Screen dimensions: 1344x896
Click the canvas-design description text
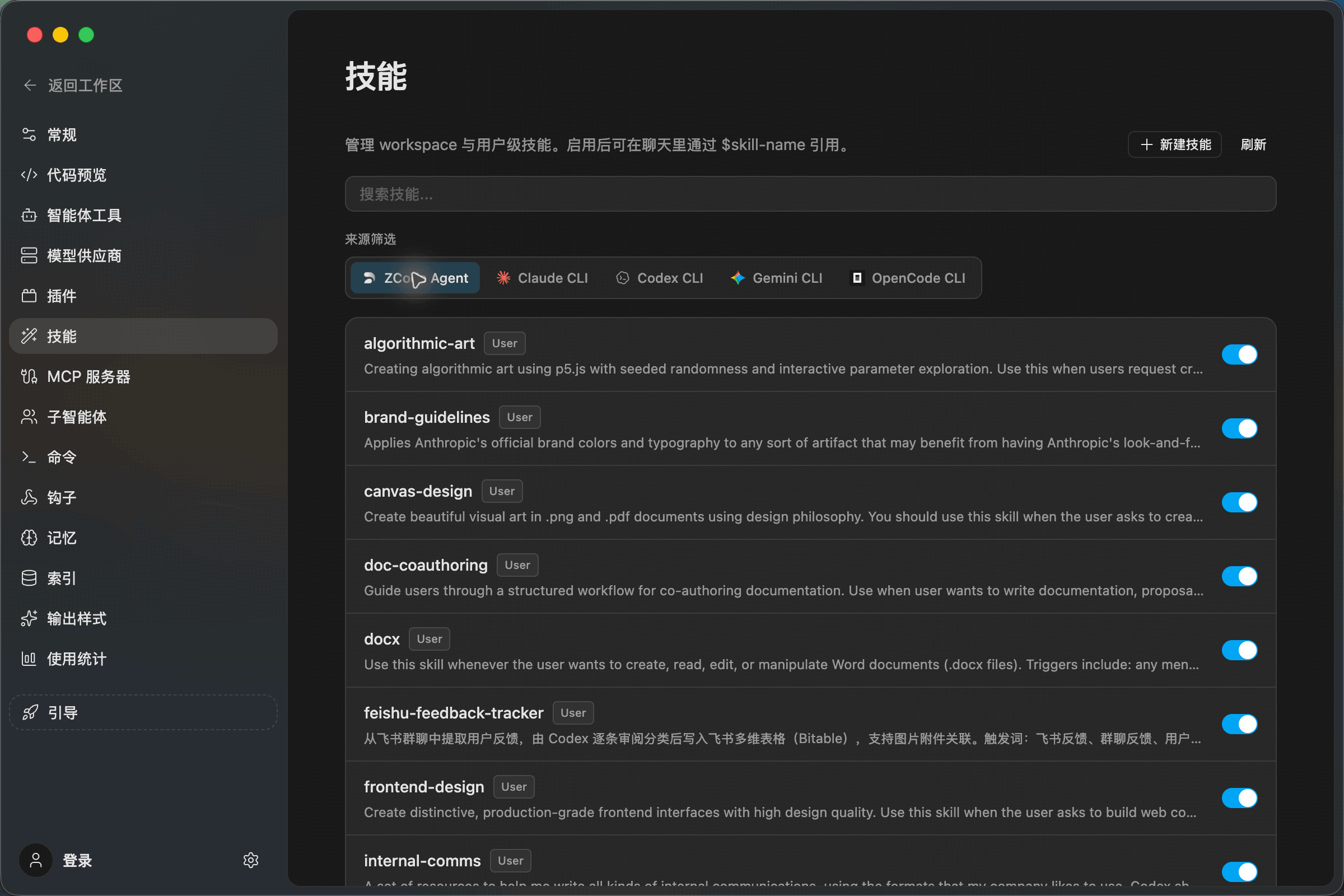point(783,516)
